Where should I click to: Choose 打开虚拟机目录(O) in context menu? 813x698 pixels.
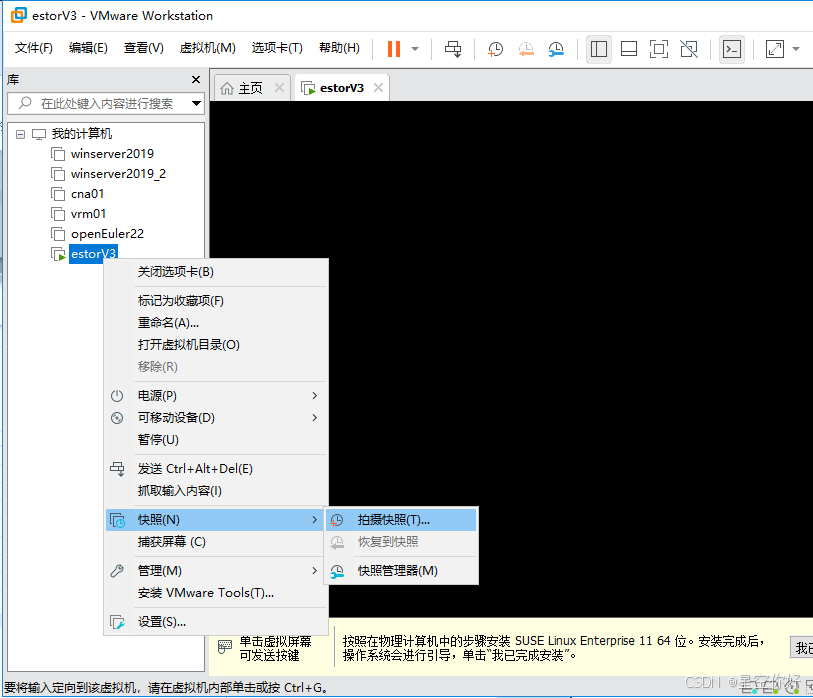pos(216,345)
